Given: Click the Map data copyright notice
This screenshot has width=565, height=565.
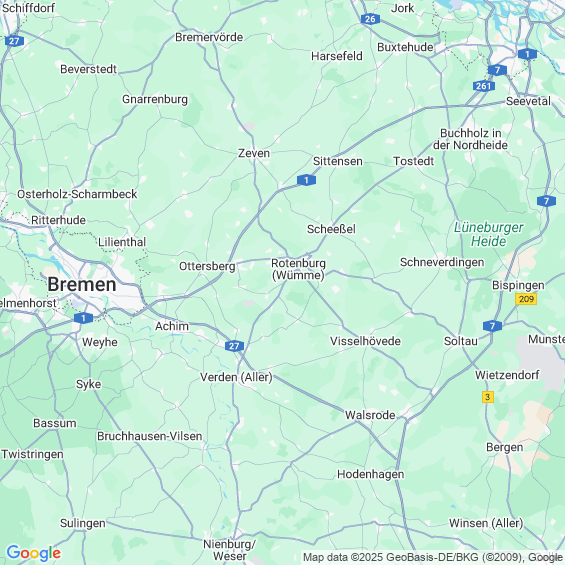Looking at the screenshot, I should pyautogui.click(x=433, y=557).
